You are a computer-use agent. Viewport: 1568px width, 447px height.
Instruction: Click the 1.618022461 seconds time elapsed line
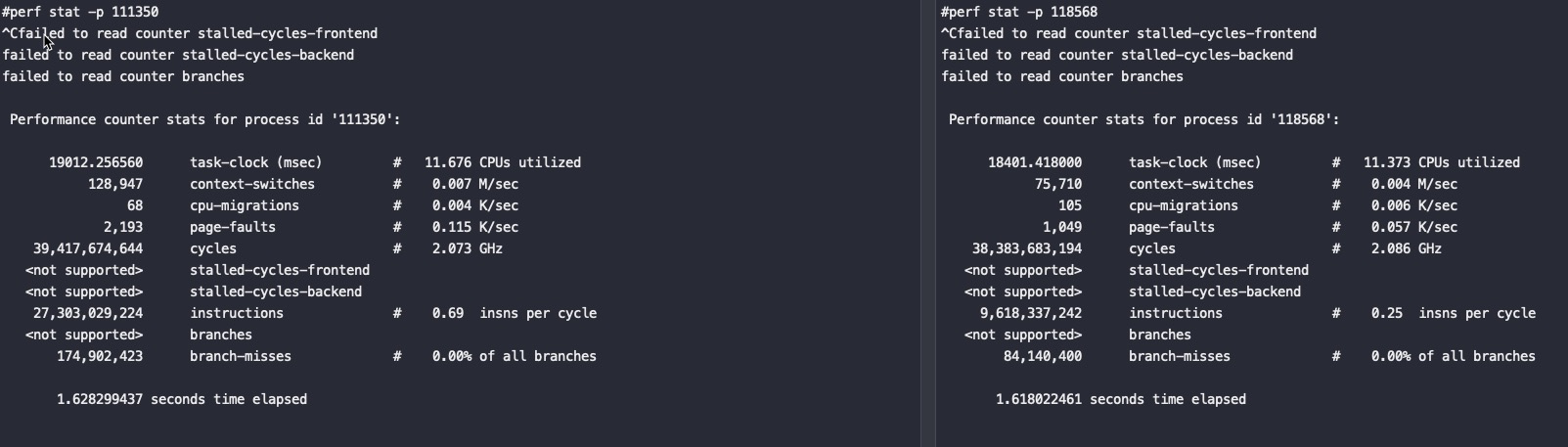coord(1121,399)
